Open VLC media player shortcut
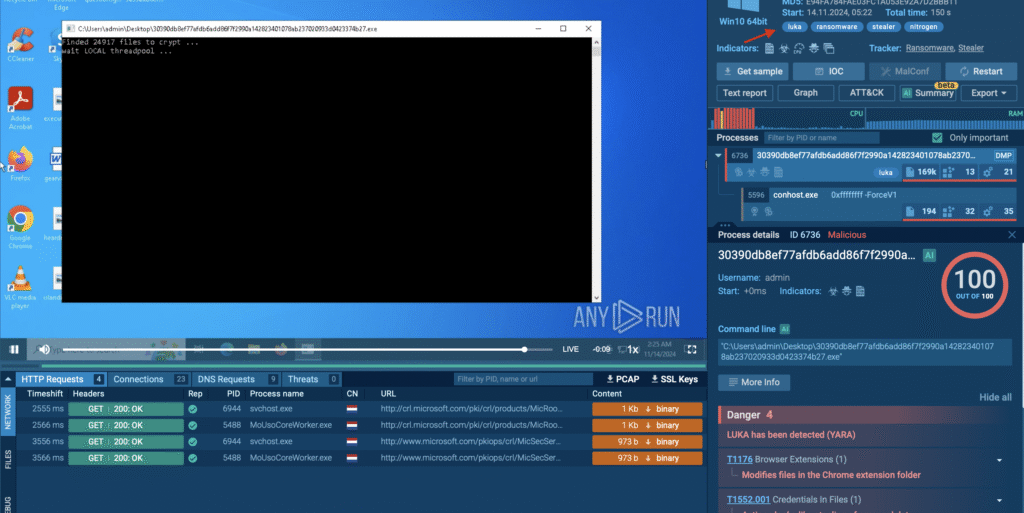The width and height of the screenshot is (1024, 513). click(x=20, y=287)
